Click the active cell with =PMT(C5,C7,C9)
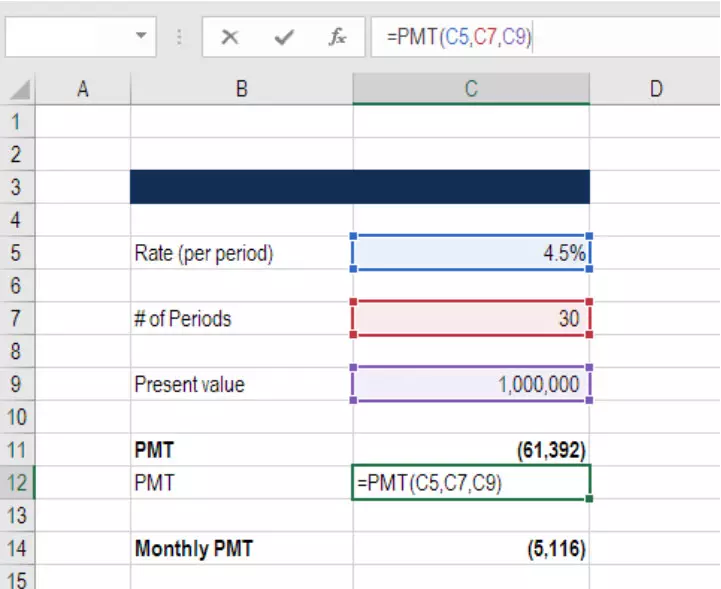This screenshot has width=721, height=589. [471, 482]
